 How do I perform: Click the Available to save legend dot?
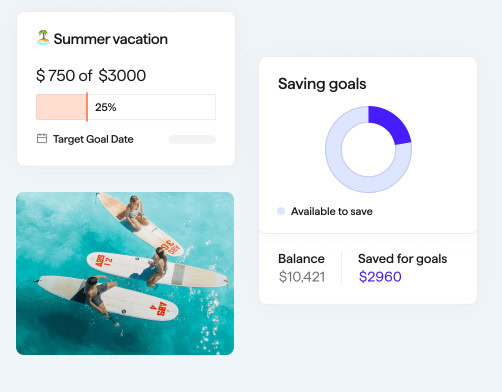coord(281,211)
